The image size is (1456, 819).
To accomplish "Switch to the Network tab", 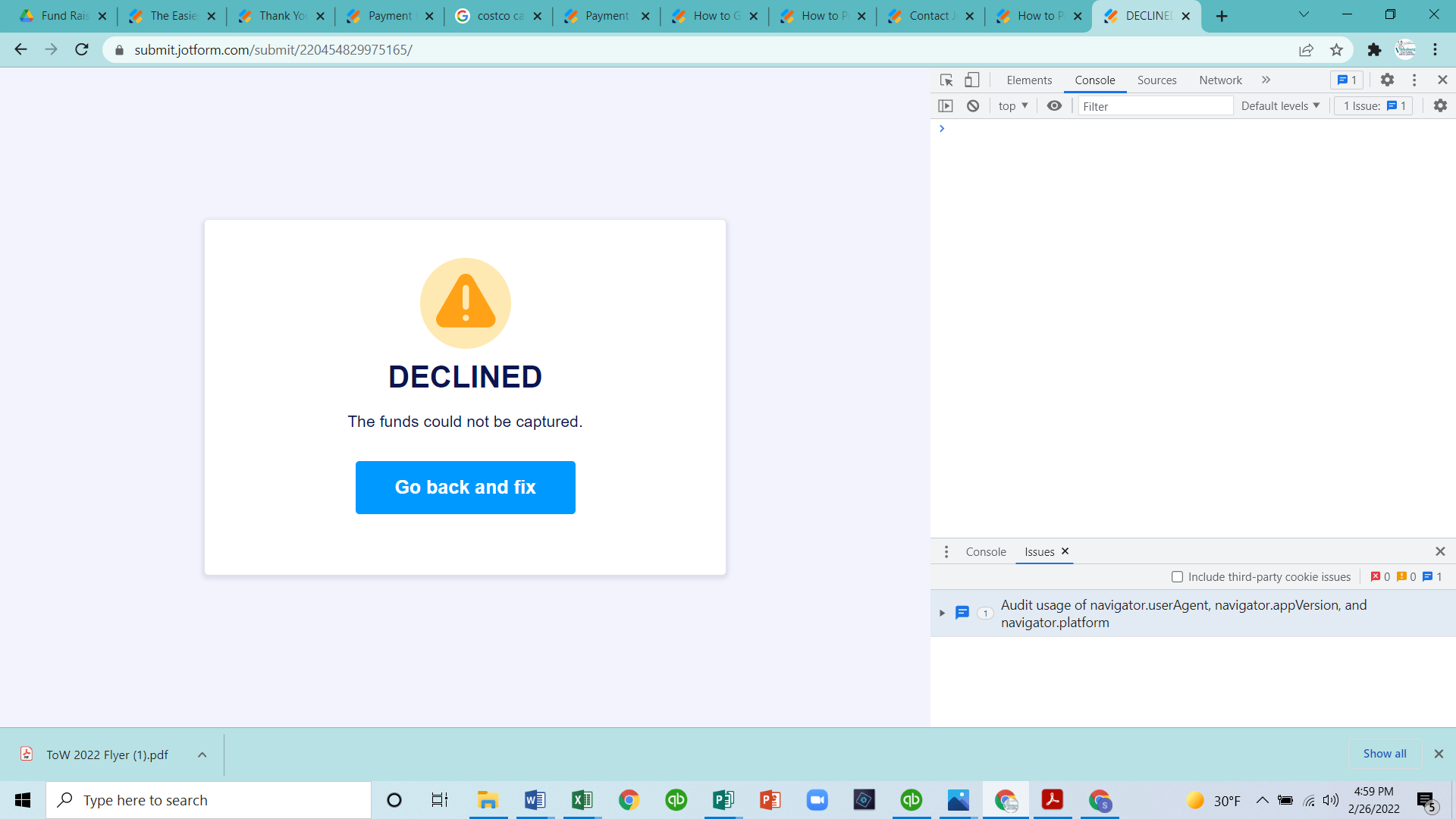I will pos(1220,80).
